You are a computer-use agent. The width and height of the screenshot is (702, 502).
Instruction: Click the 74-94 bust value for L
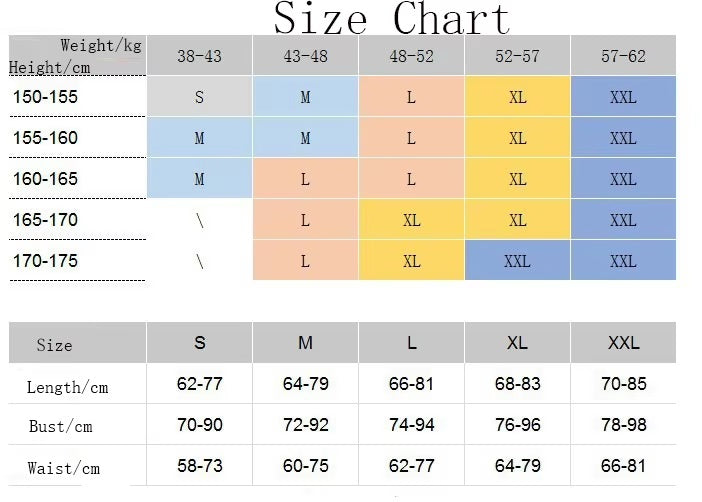(411, 425)
